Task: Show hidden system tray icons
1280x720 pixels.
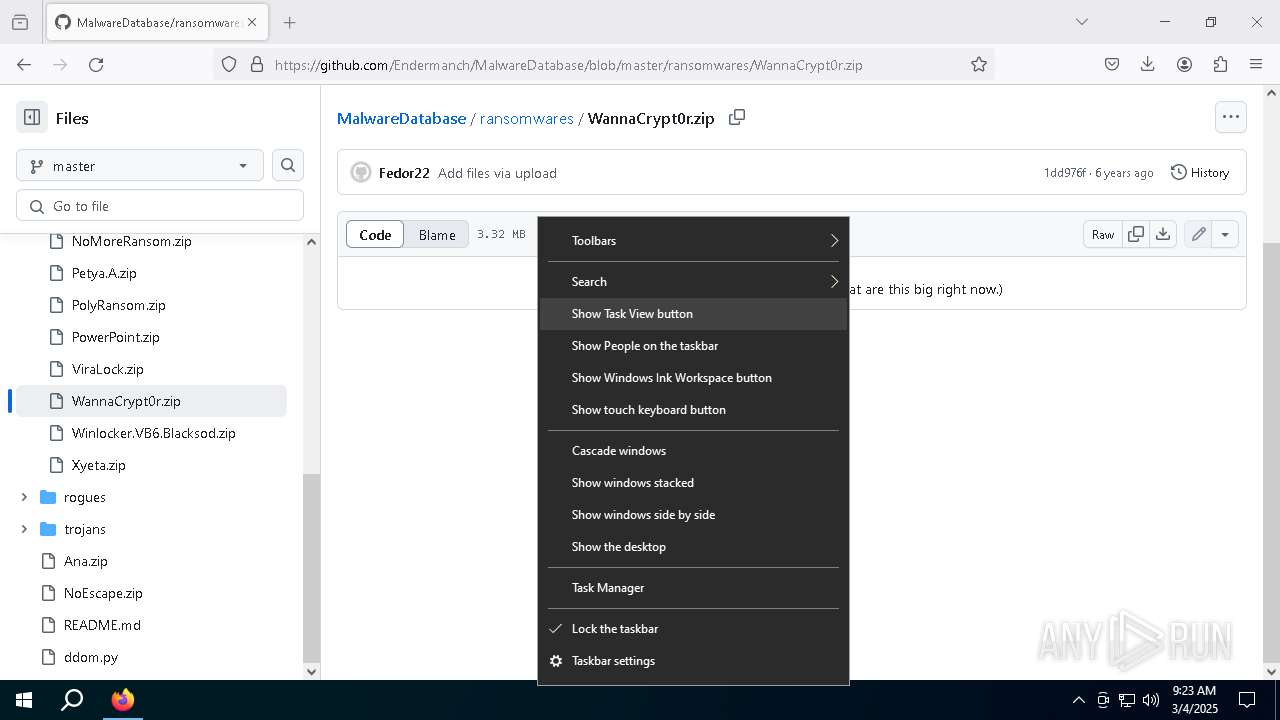Action: click(1078, 700)
